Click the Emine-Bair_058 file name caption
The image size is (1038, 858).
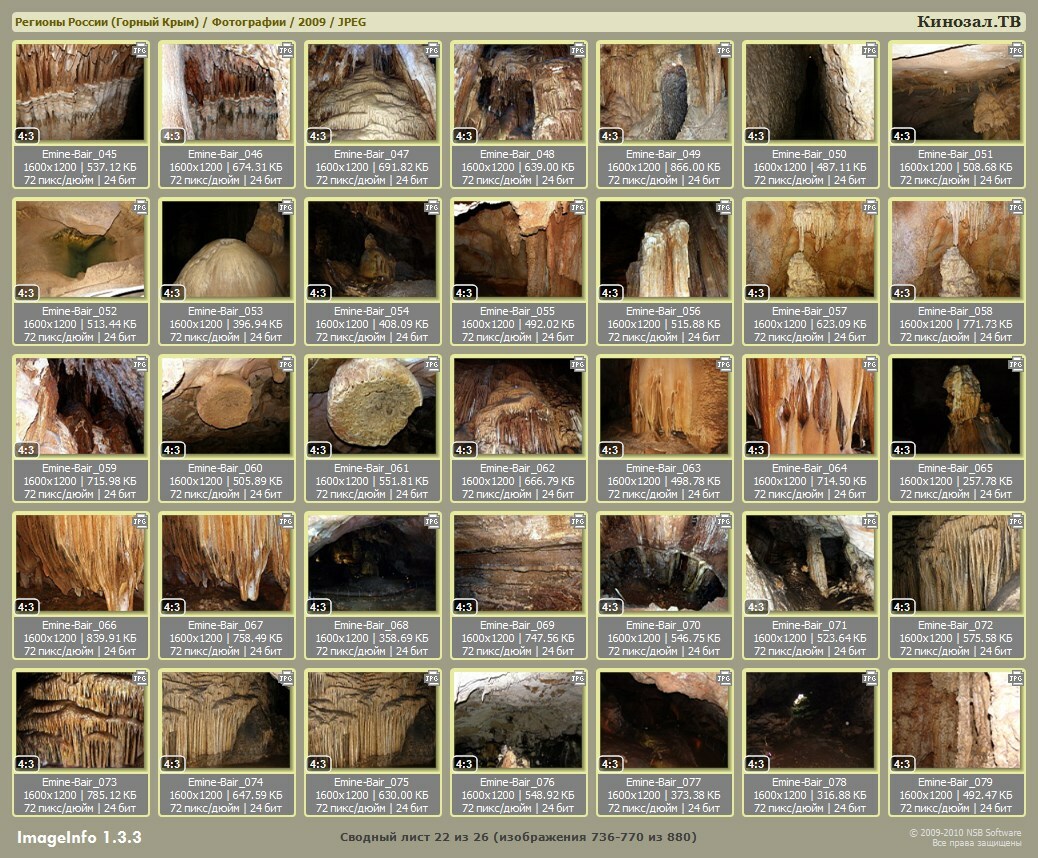pos(956,311)
